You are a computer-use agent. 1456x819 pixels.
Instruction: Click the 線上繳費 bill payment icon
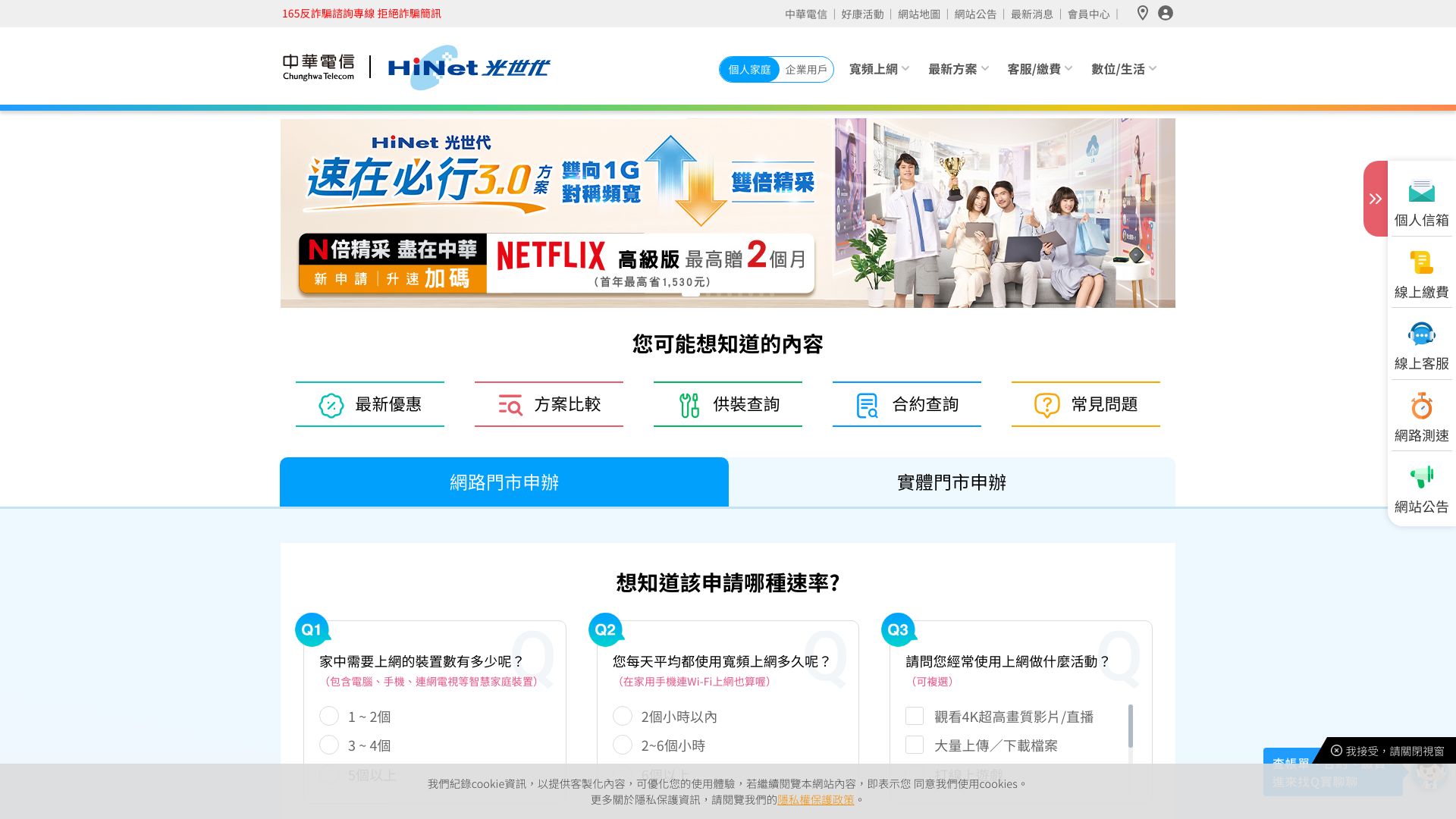pyautogui.click(x=1421, y=263)
